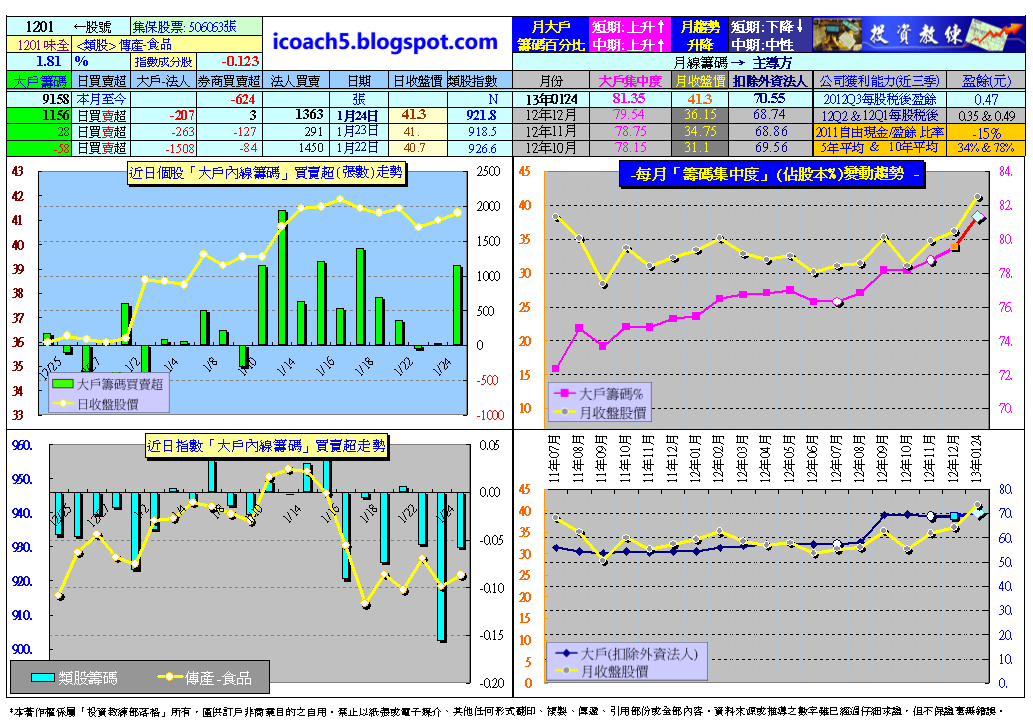The height and width of the screenshot is (723, 1033).
Task: Click the 公司獲利能力(近三季) header
Action: [x=880, y=81]
